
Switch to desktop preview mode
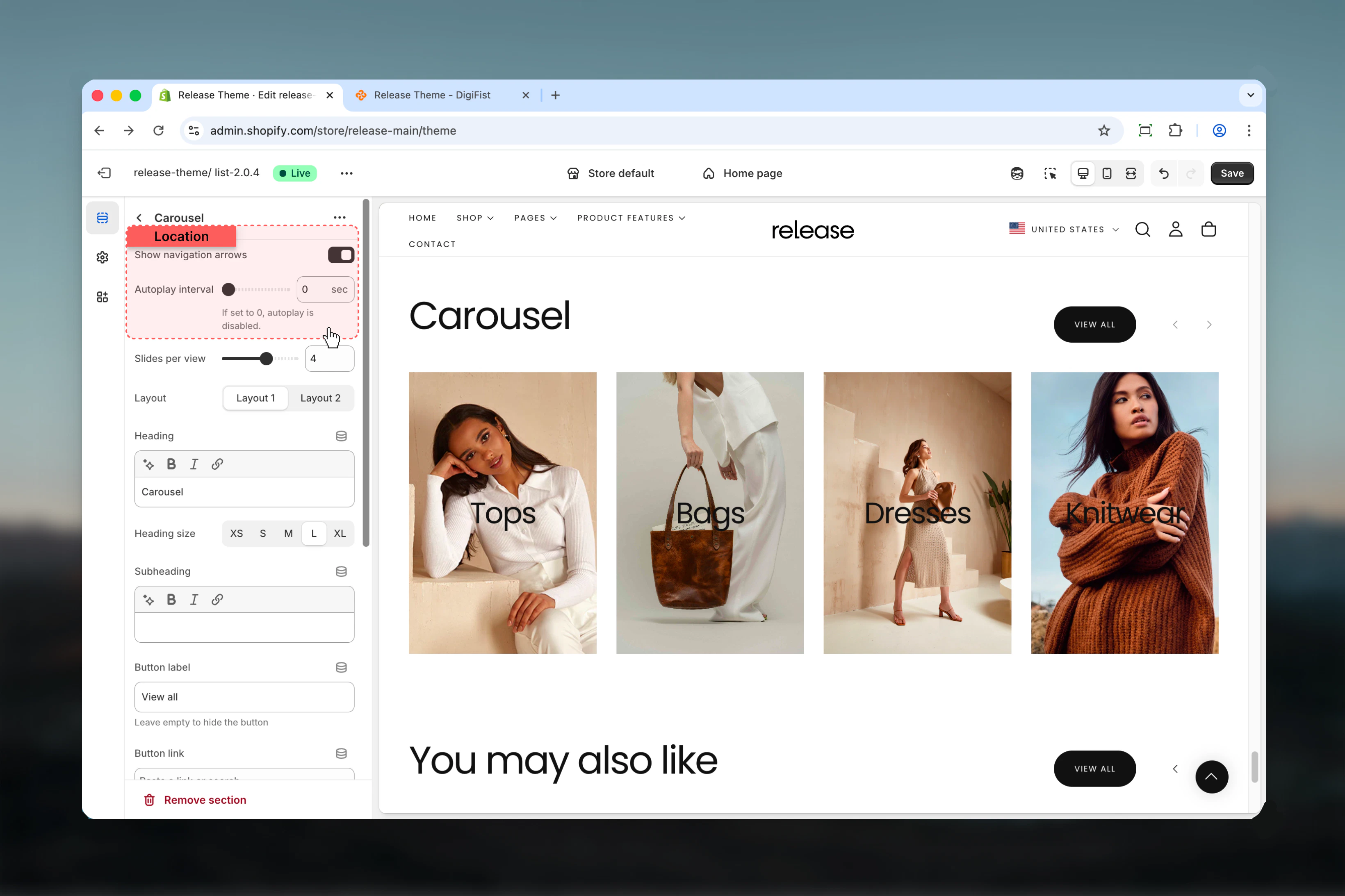click(x=1083, y=173)
